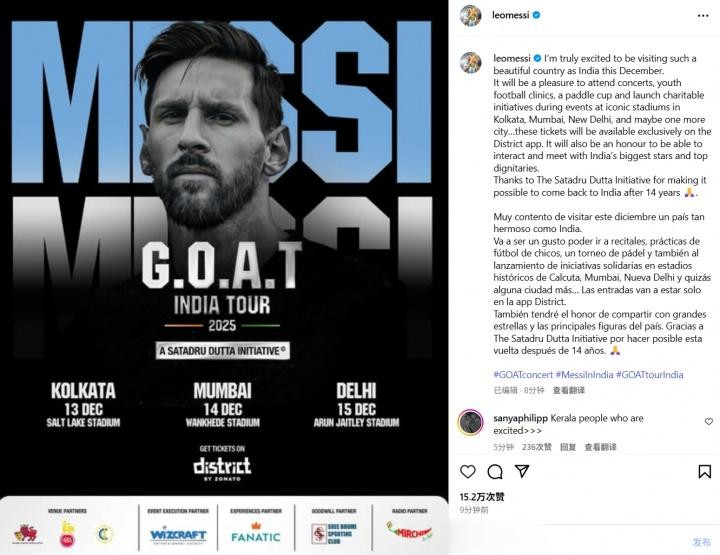
Task: Click 发布 to post comment
Action: point(702,541)
